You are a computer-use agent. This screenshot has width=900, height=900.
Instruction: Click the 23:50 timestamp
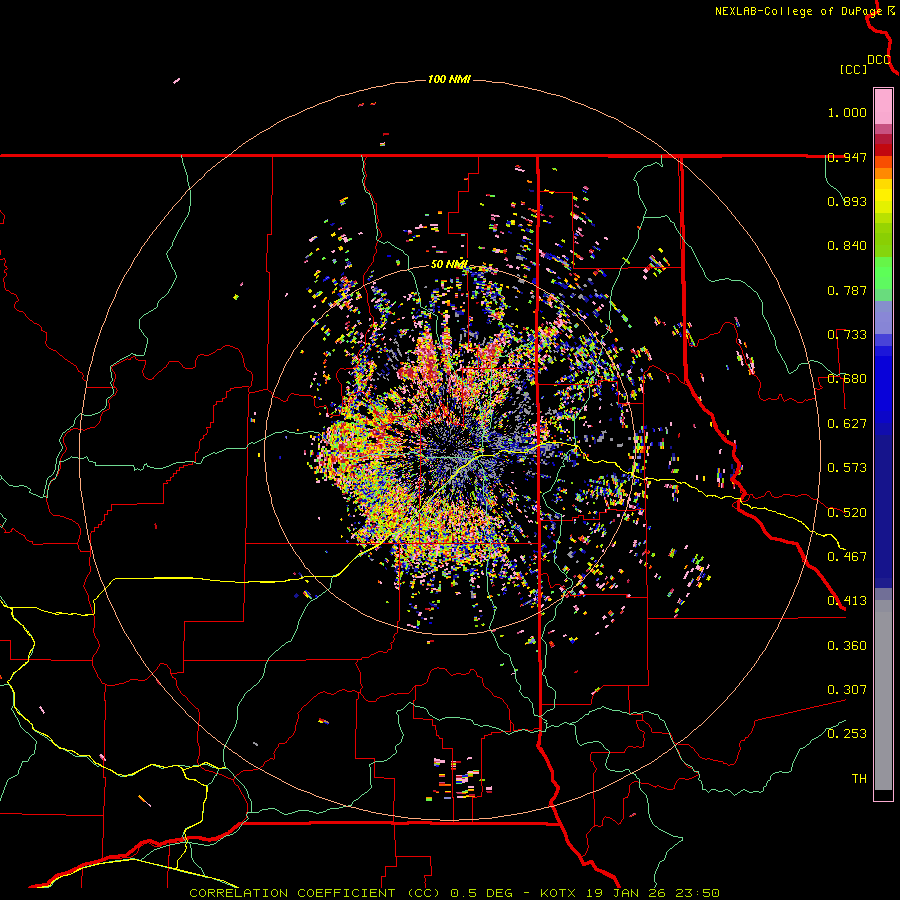(699, 893)
